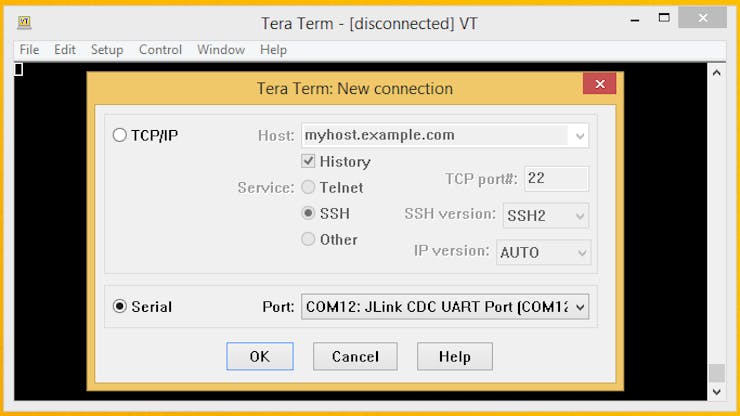The height and width of the screenshot is (416, 740).
Task: Toggle the History checkbox
Action: point(309,161)
